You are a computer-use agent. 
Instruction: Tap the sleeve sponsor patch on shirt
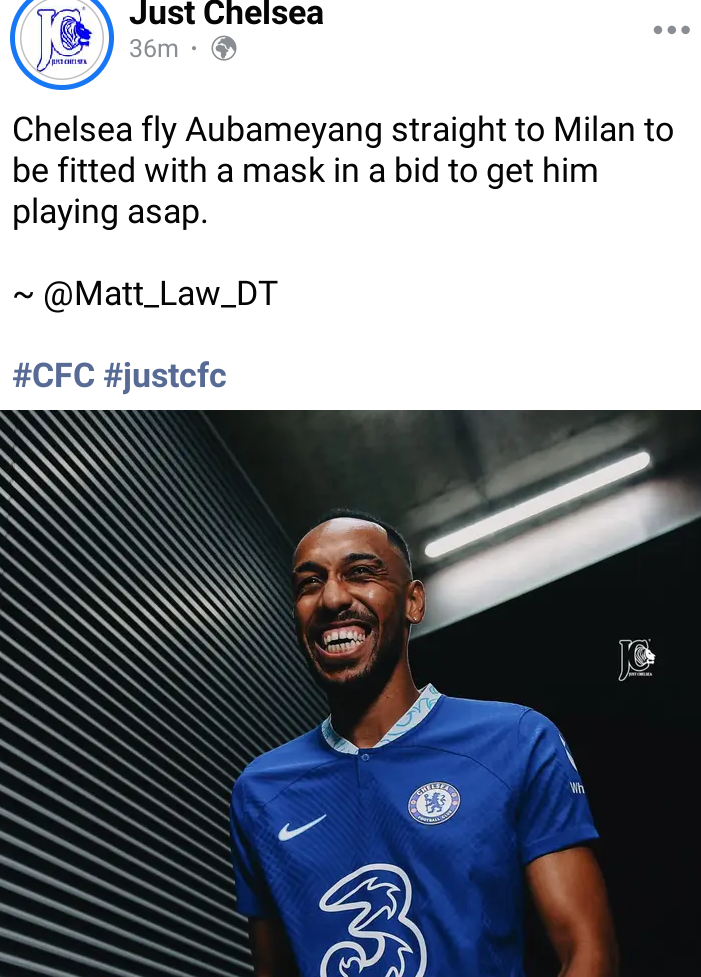572,770
